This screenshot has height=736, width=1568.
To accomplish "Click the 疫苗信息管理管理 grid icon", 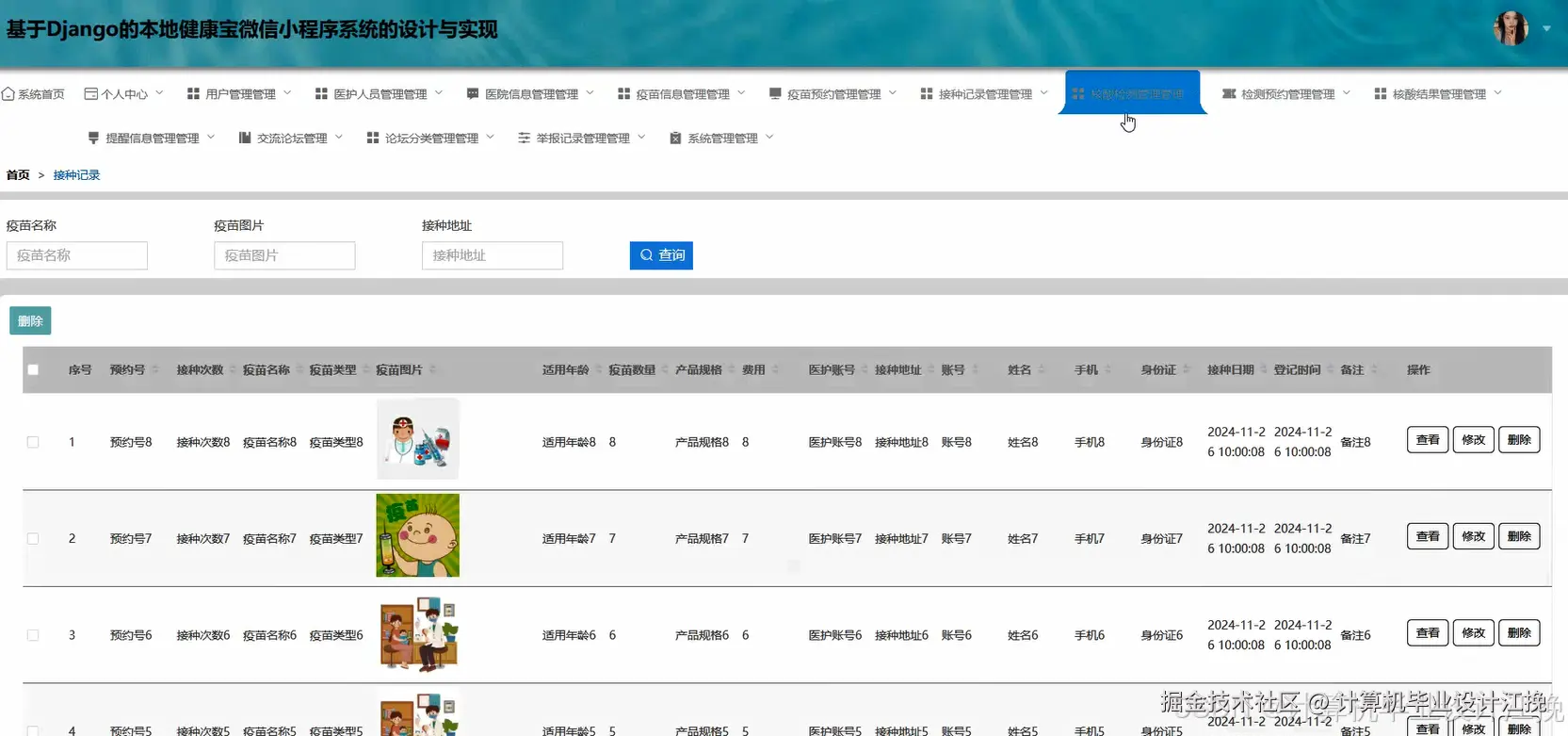I will pos(623,93).
